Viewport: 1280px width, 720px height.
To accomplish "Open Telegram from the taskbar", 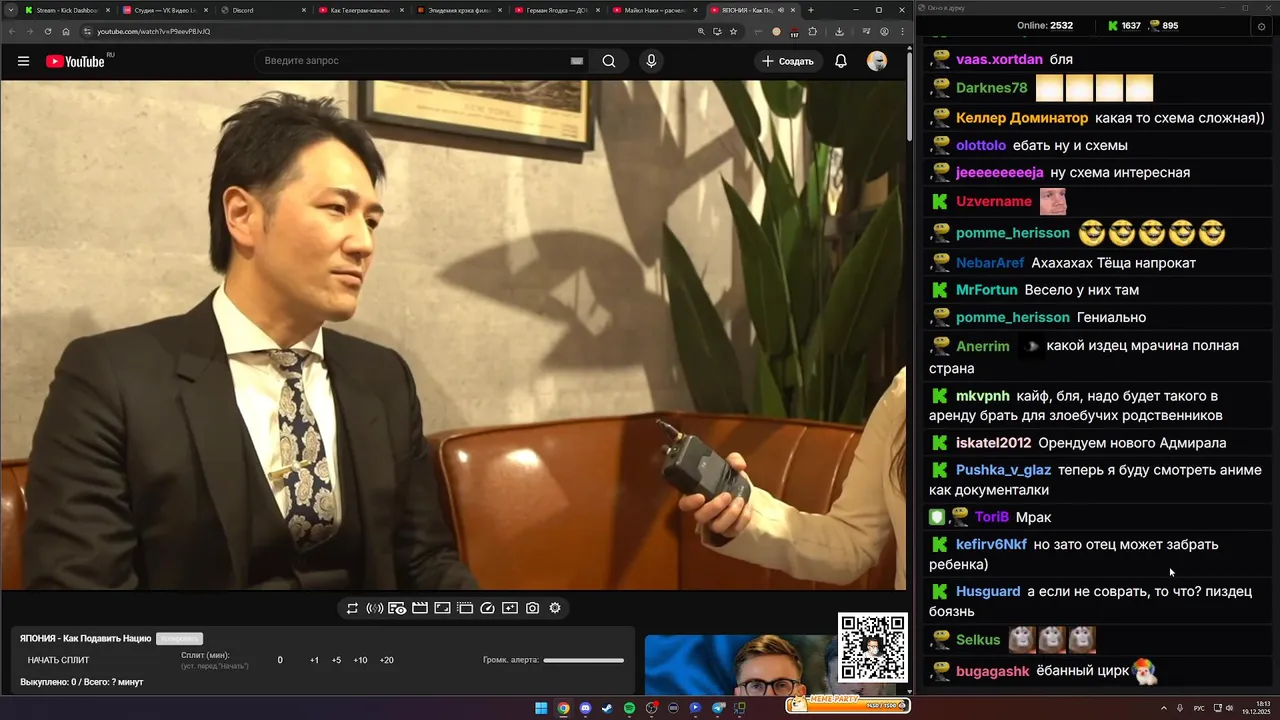I will pyautogui.click(x=718, y=708).
